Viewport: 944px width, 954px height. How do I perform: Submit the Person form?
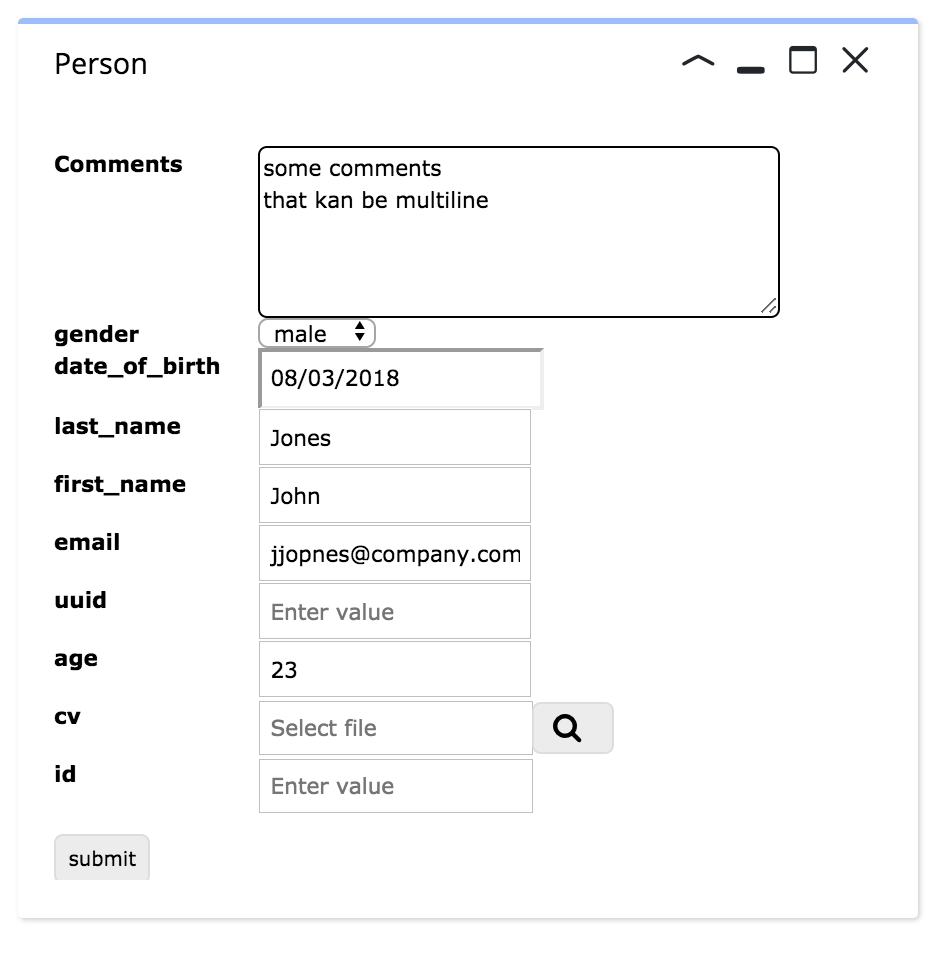tap(102, 858)
